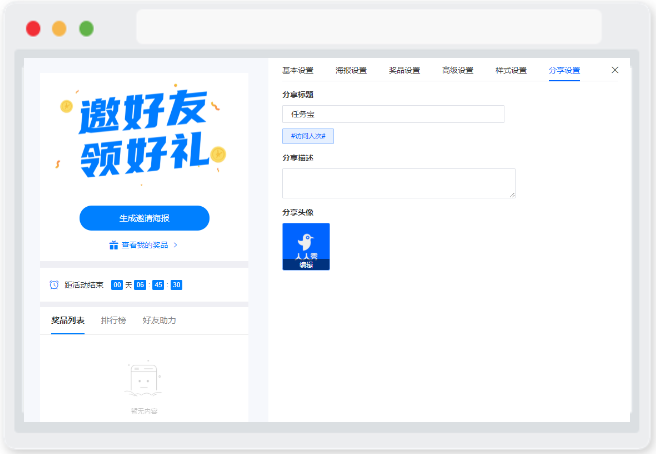The width and height of the screenshot is (656, 454).
Task: Click the countdown minutes box 45
Action: click(158, 285)
